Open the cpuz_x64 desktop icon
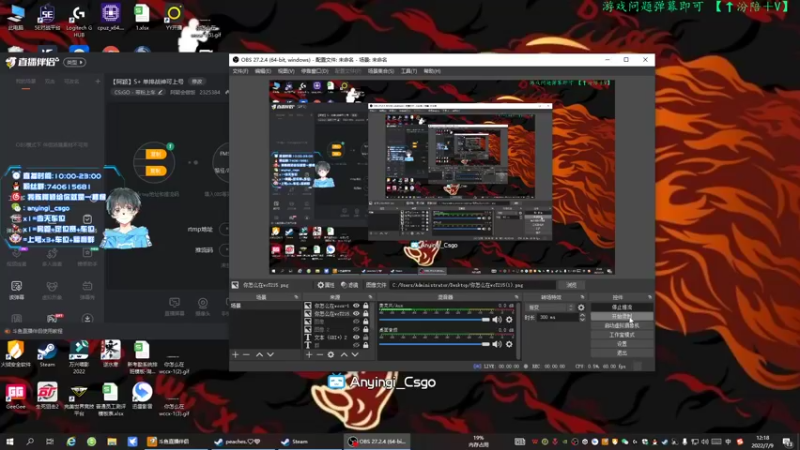800x450 pixels. coord(110,18)
